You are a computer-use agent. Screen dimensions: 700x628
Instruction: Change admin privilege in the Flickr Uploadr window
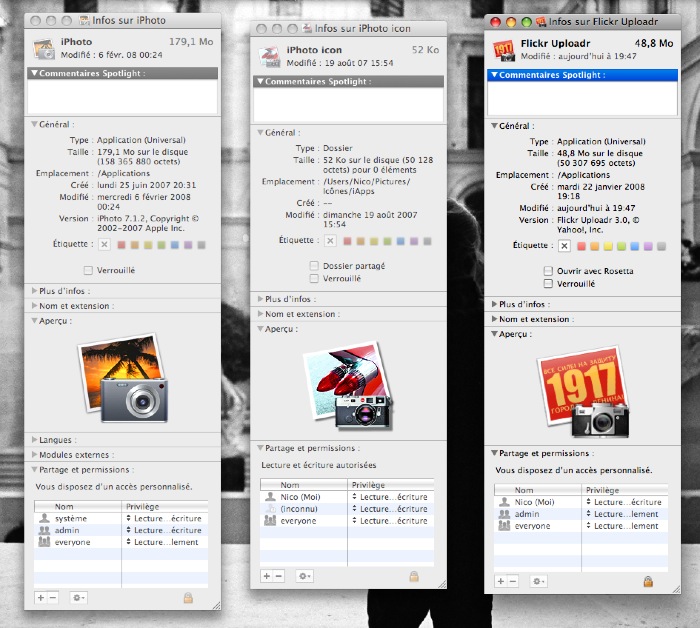(624, 514)
